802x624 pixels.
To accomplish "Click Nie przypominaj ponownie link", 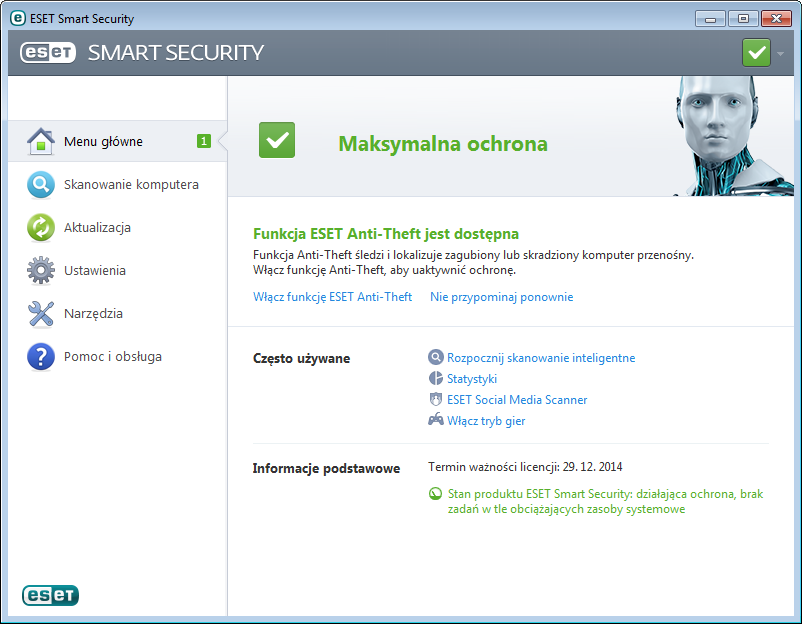I will coord(501,297).
